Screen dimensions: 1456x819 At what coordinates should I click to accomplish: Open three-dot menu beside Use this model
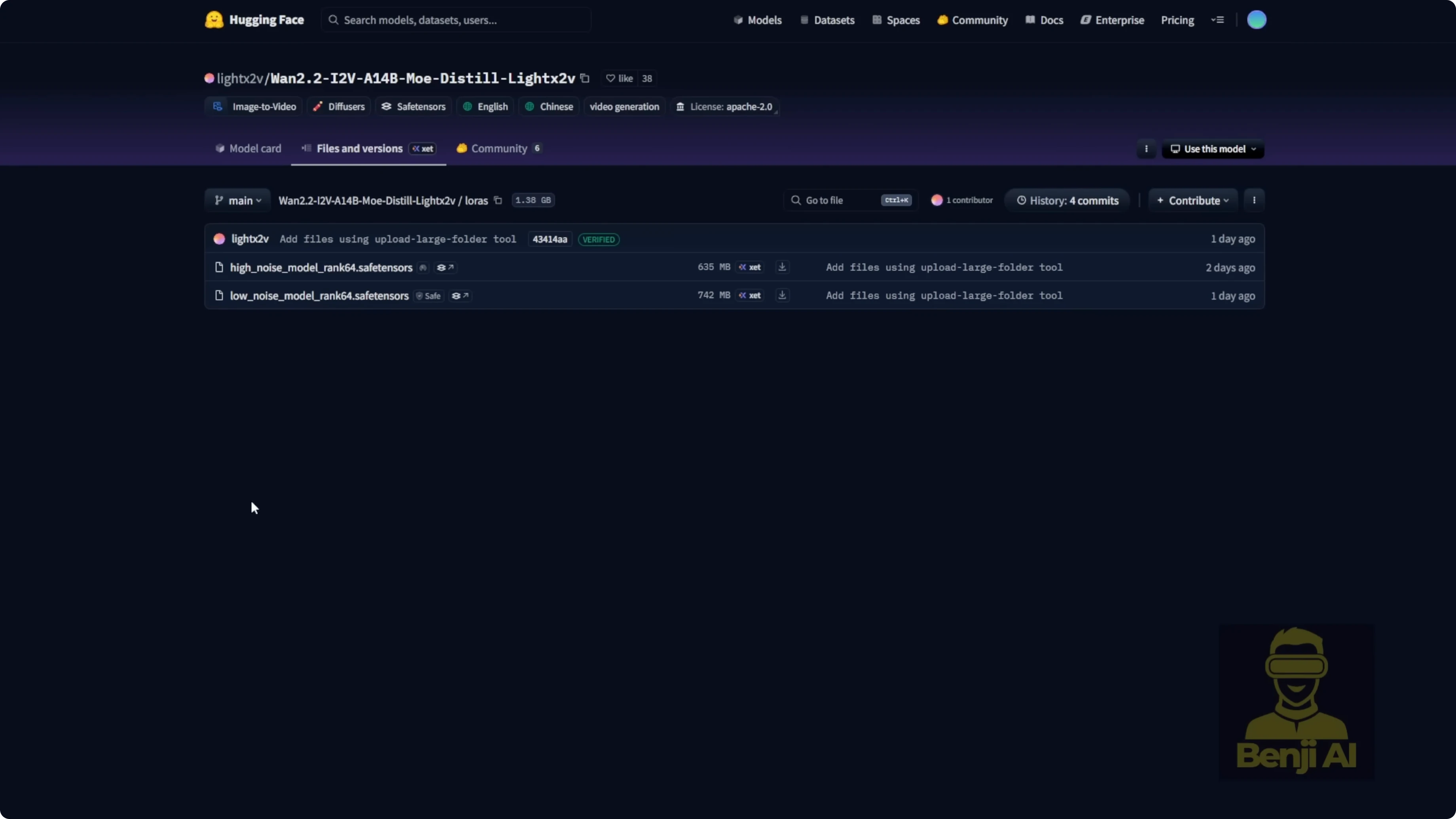(1146, 149)
